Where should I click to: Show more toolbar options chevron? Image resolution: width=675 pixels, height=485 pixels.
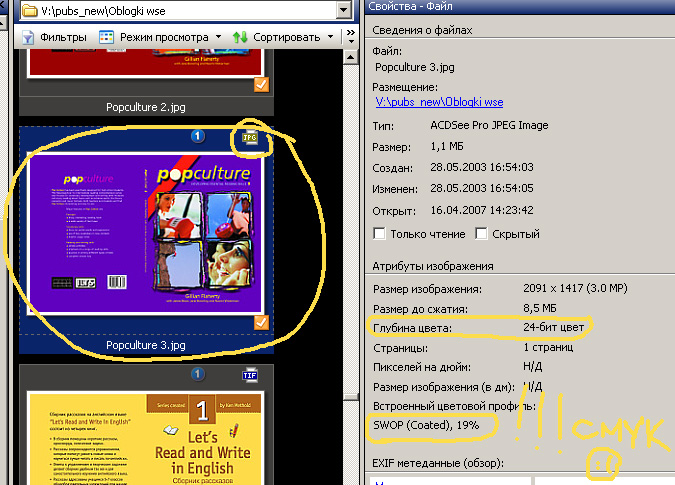(351, 36)
